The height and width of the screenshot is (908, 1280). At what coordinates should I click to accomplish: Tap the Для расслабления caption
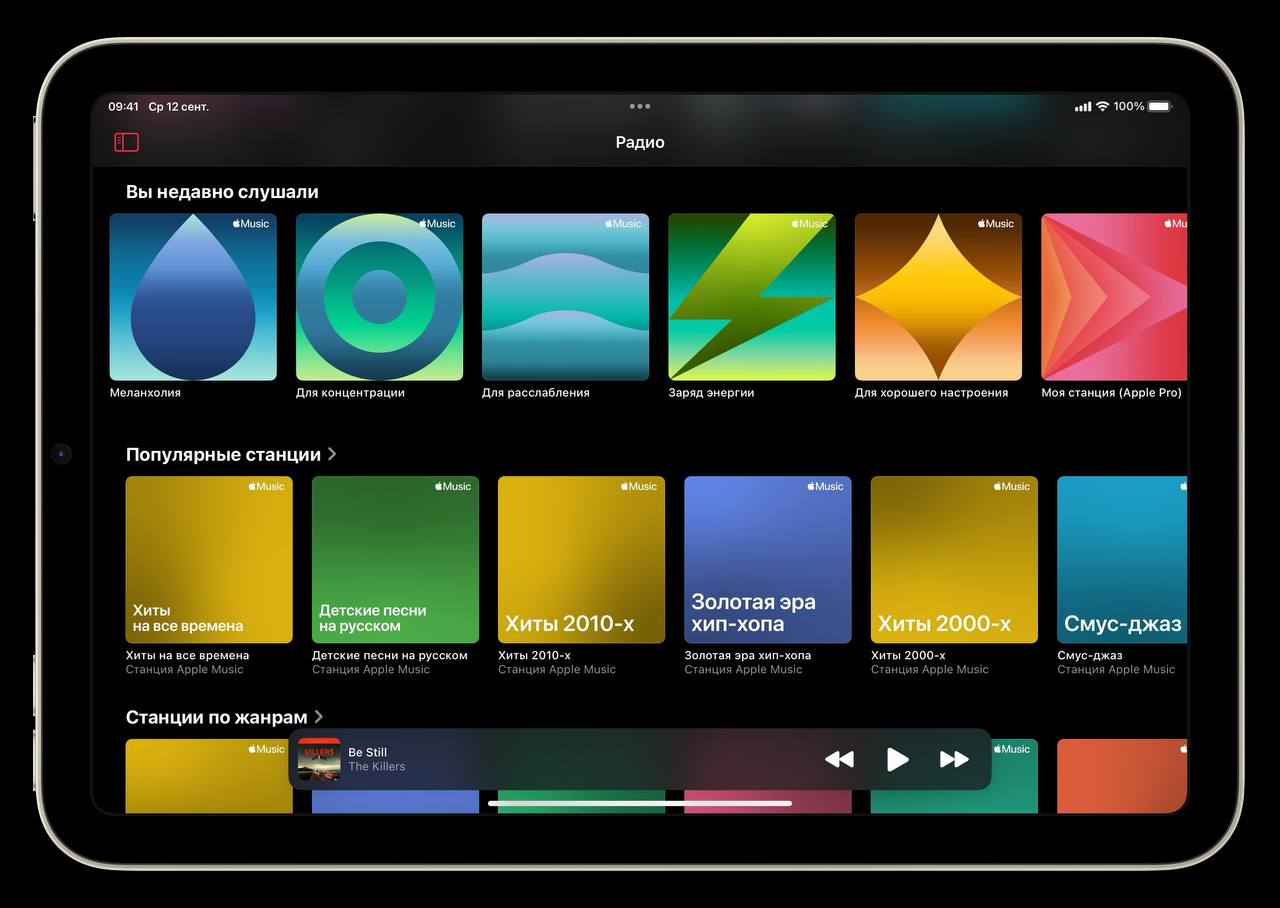tap(536, 393)
